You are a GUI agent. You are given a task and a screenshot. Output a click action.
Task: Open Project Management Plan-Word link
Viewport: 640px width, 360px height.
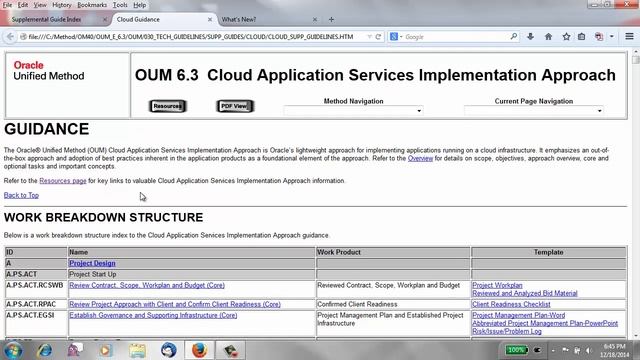click(x=518, y=316)
